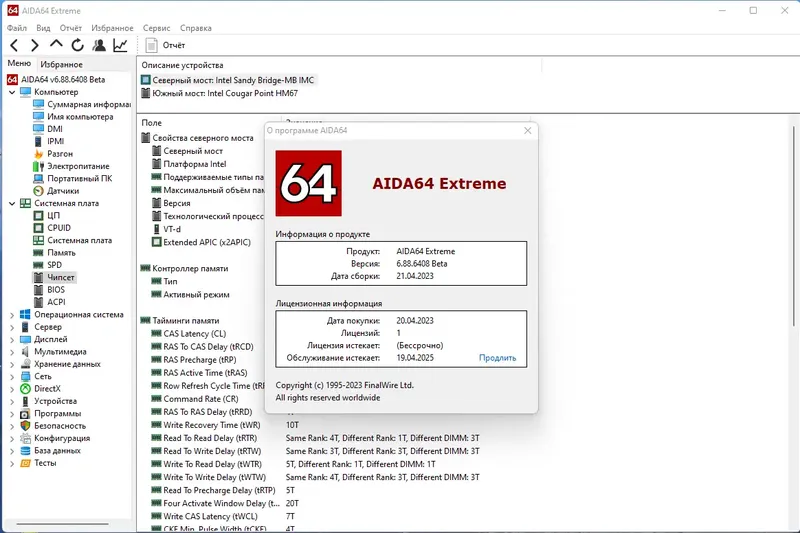Open the Портативный ПК laptop icon item
This screenshot has width=800, height=533.
pyautogui.click(x=38, y=179)
